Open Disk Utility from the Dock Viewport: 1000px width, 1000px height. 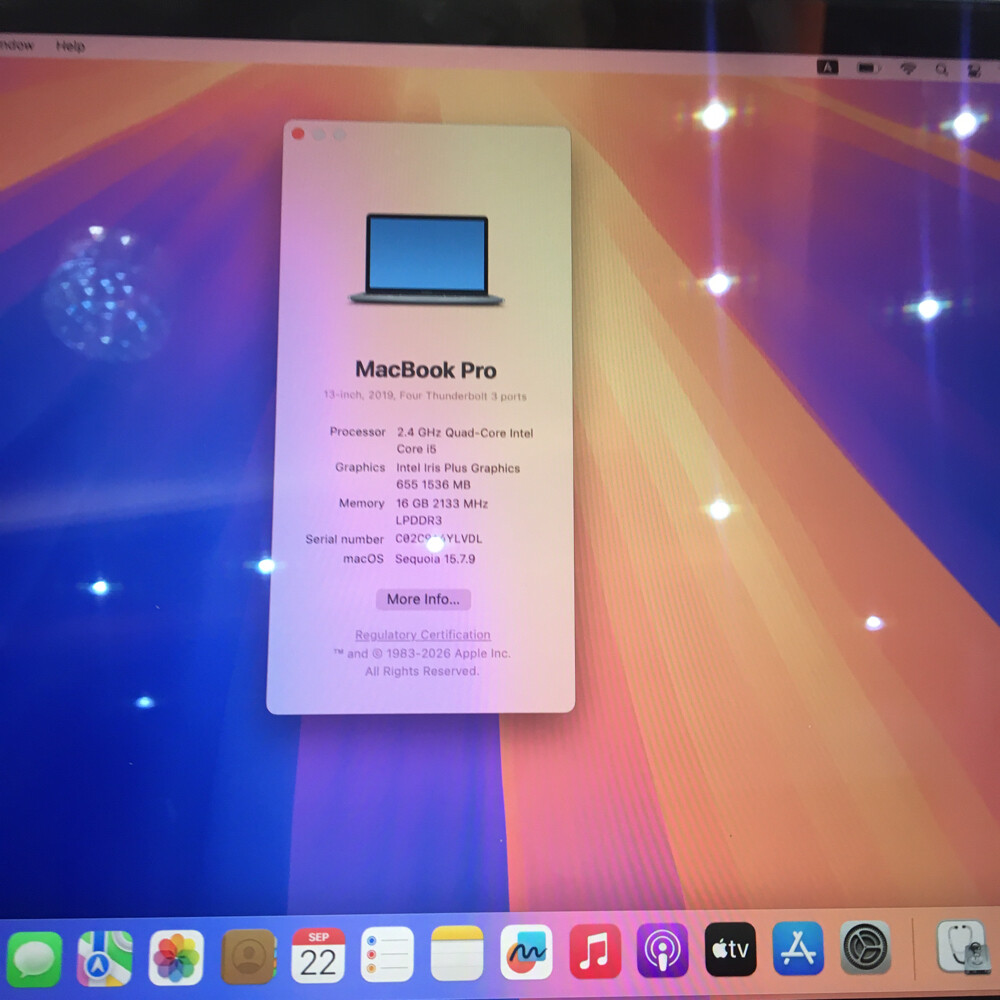click(x=963, y=946)
